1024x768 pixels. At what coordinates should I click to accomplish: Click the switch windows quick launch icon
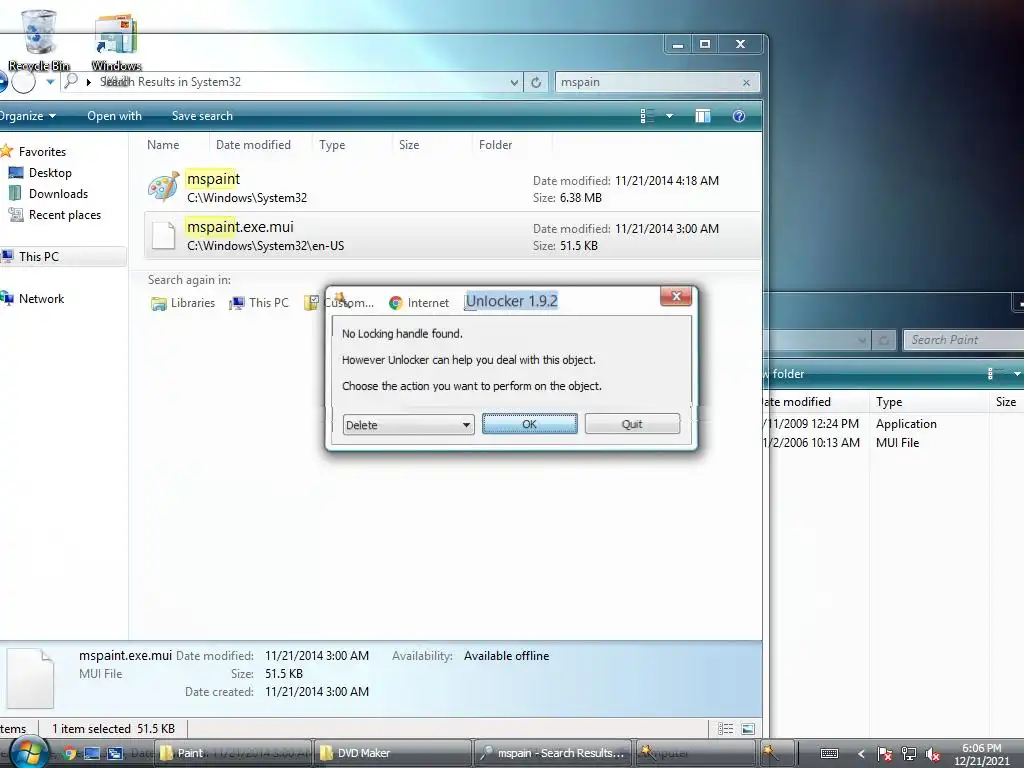tap(115, 754)
